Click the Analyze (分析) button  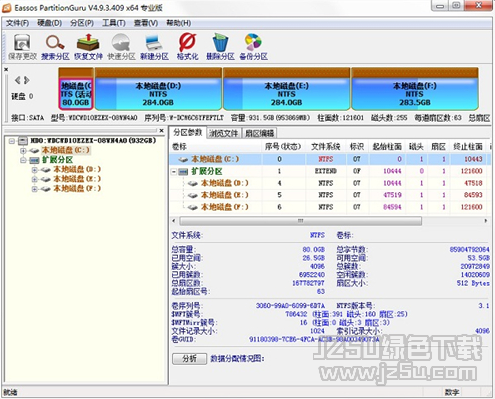(189, 359)
